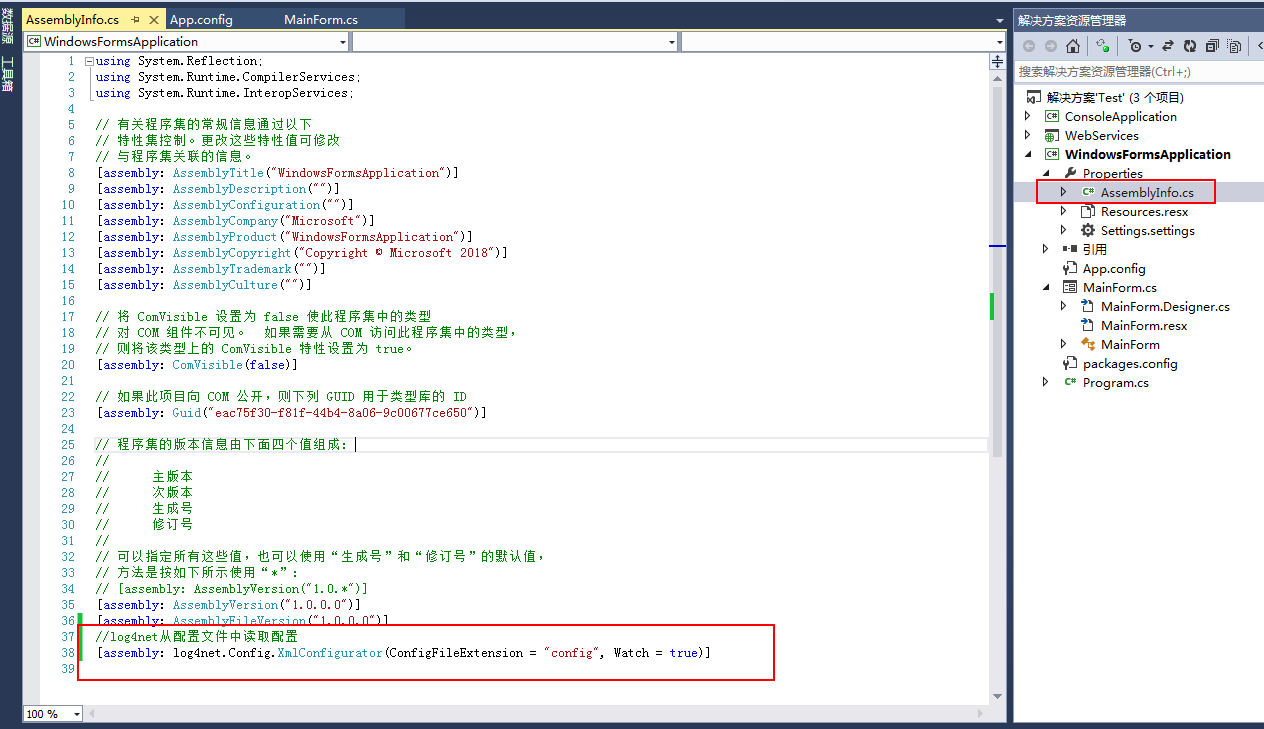Open the dropdown arrow next to the clock filter
Image resolution: width=1264 pixels, height=729 pixels.
[1149, 46]
